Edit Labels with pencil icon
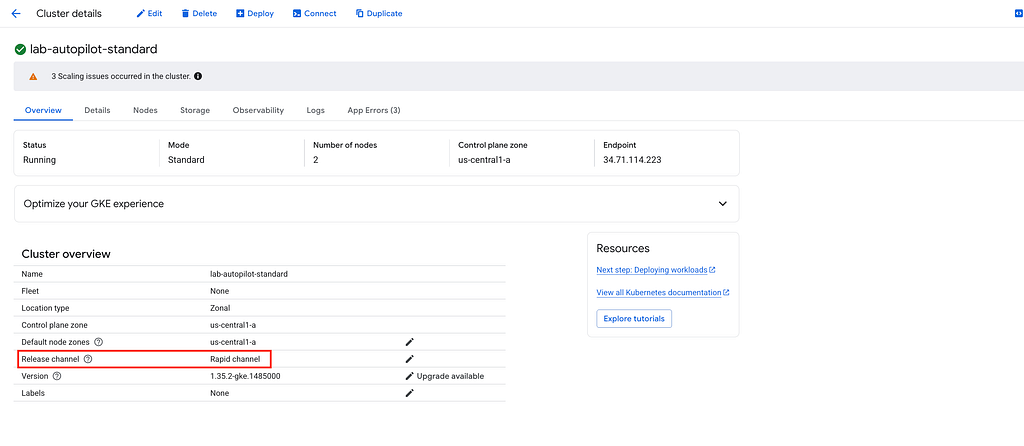This screenshot has width=1024, height=446. (x=409, y=393)
